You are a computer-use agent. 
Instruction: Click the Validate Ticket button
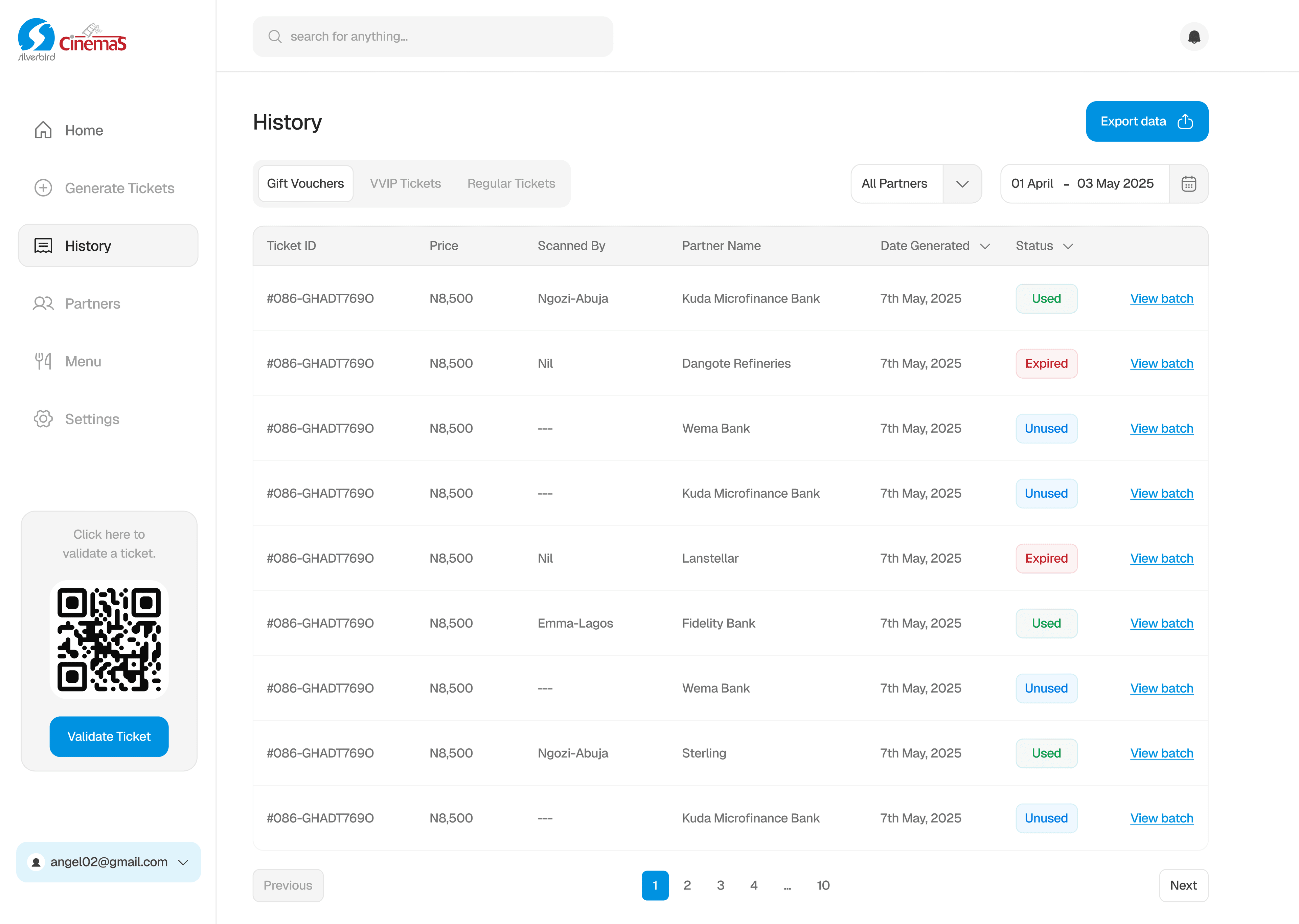tap(109, 736)
